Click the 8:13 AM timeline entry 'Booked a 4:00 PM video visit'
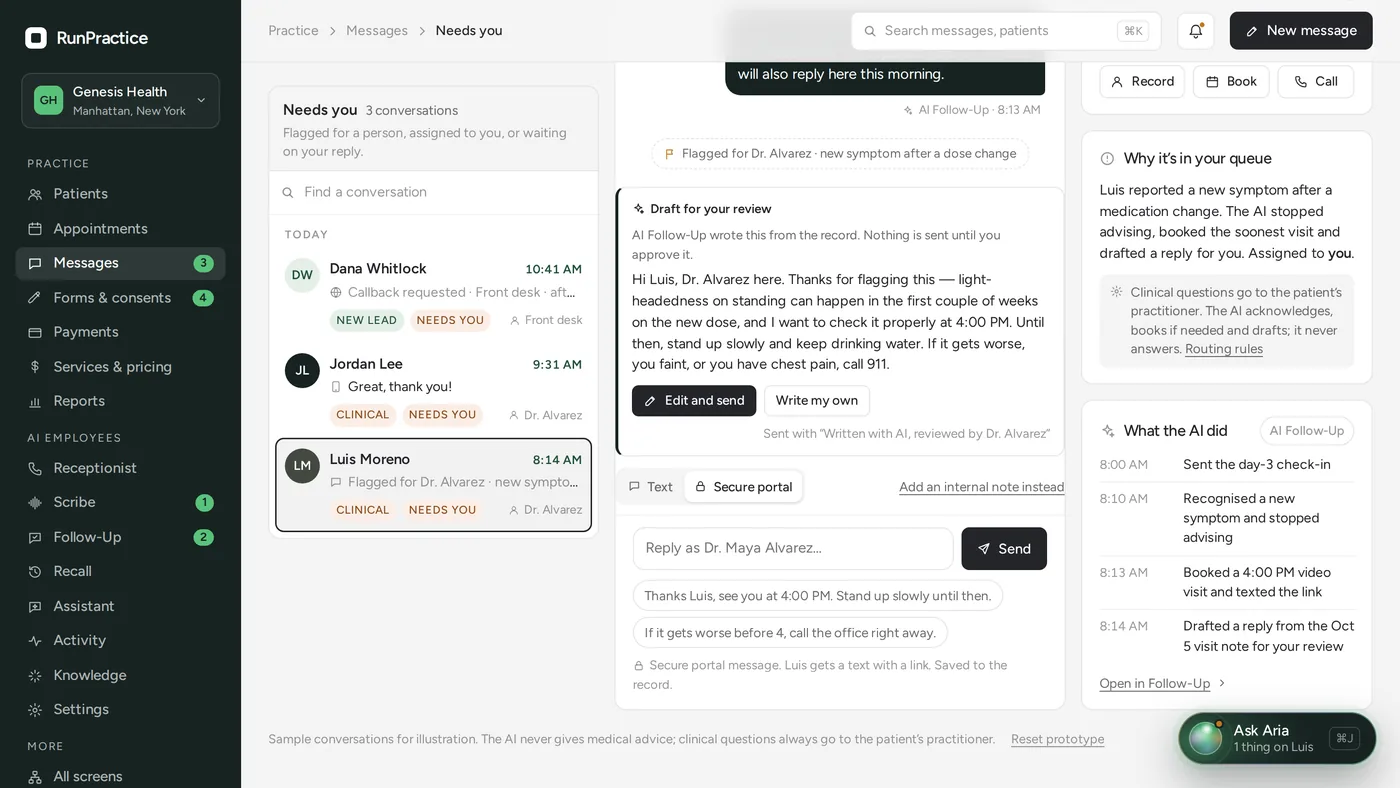 (1227, 582)
